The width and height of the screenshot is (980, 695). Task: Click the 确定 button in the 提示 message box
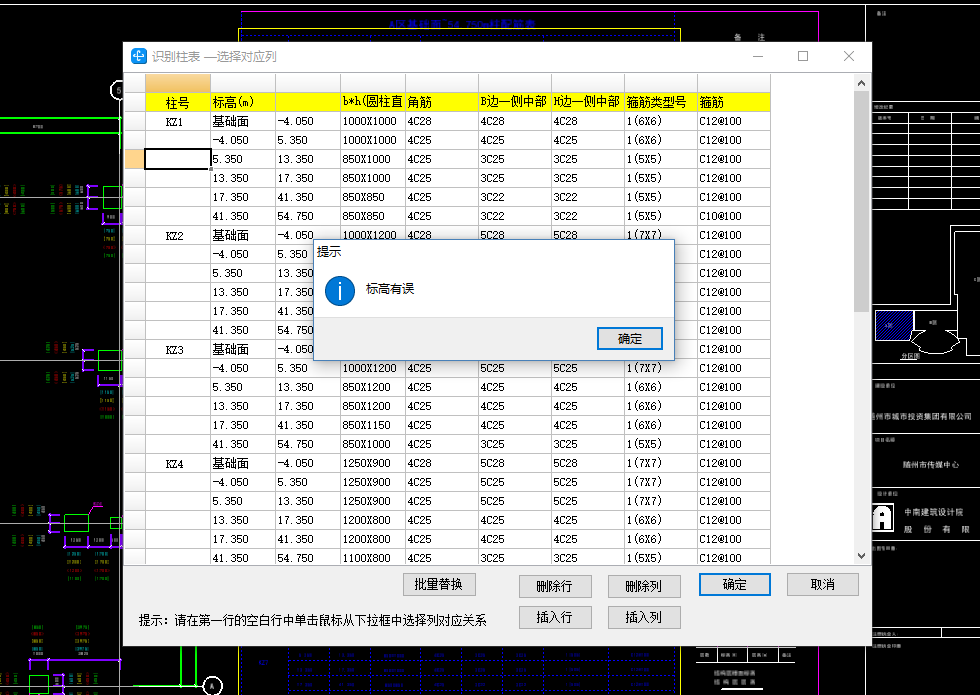tap(629, 338)
